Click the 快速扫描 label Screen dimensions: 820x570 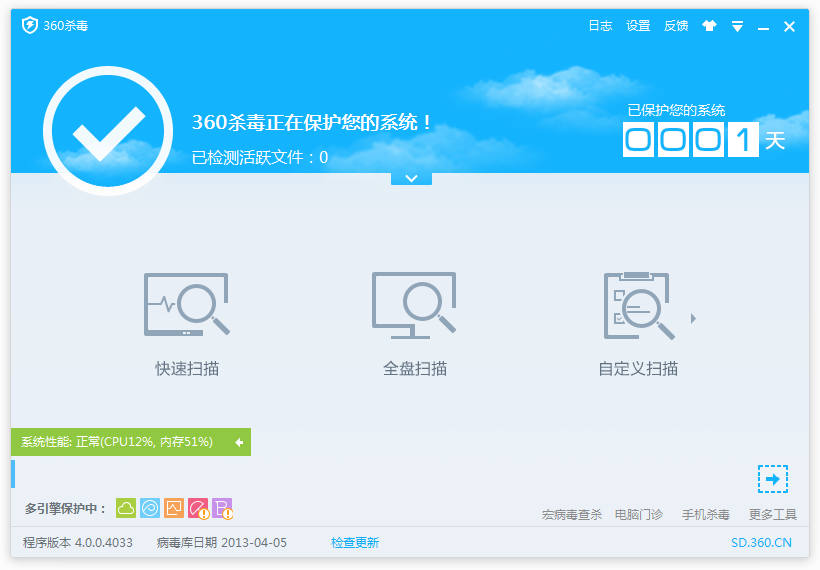click(x=187, y=369)
